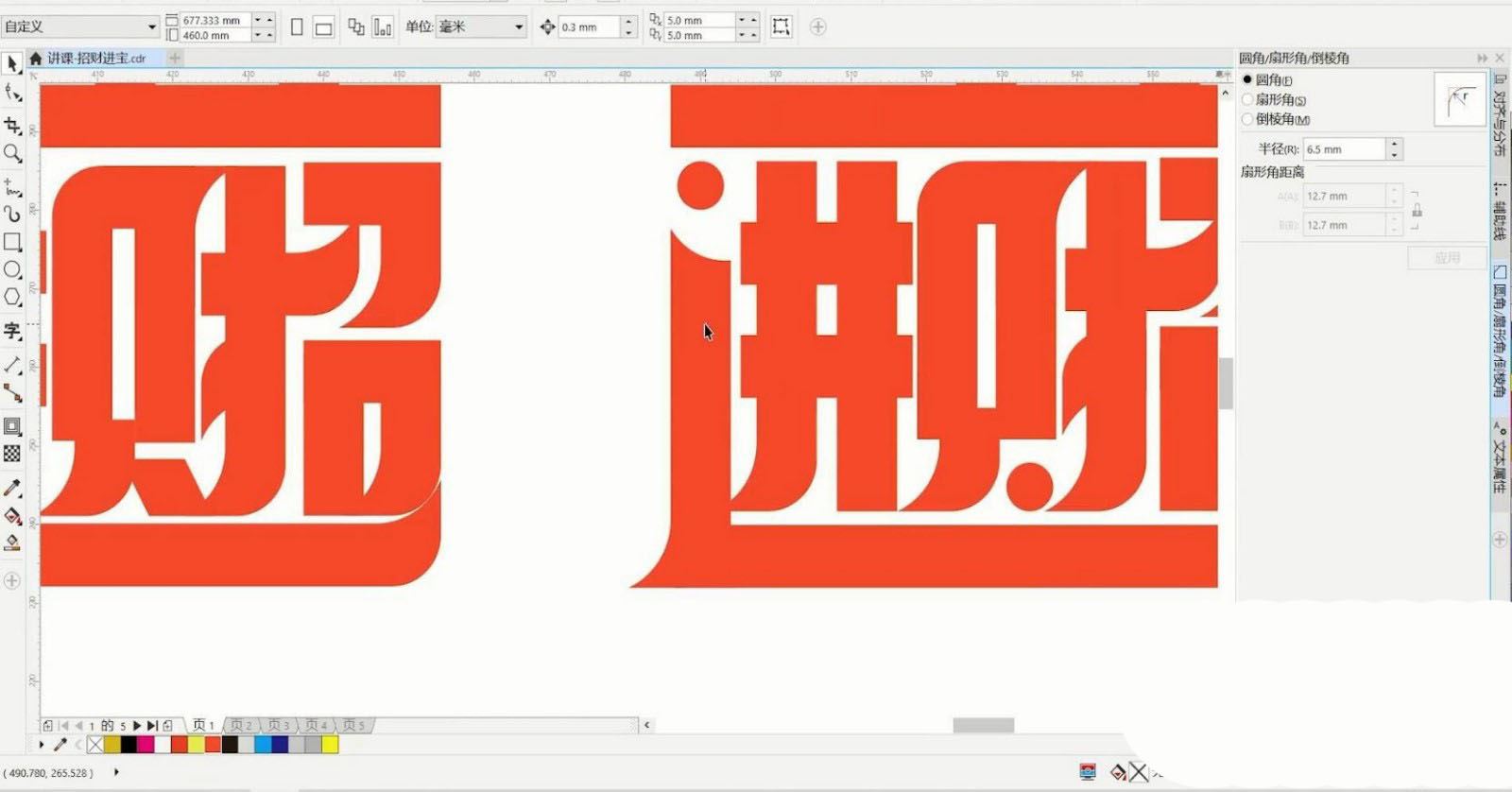Select the Crop tool
The height and width of the screenshot is (792, 1512).
point(12,125)
